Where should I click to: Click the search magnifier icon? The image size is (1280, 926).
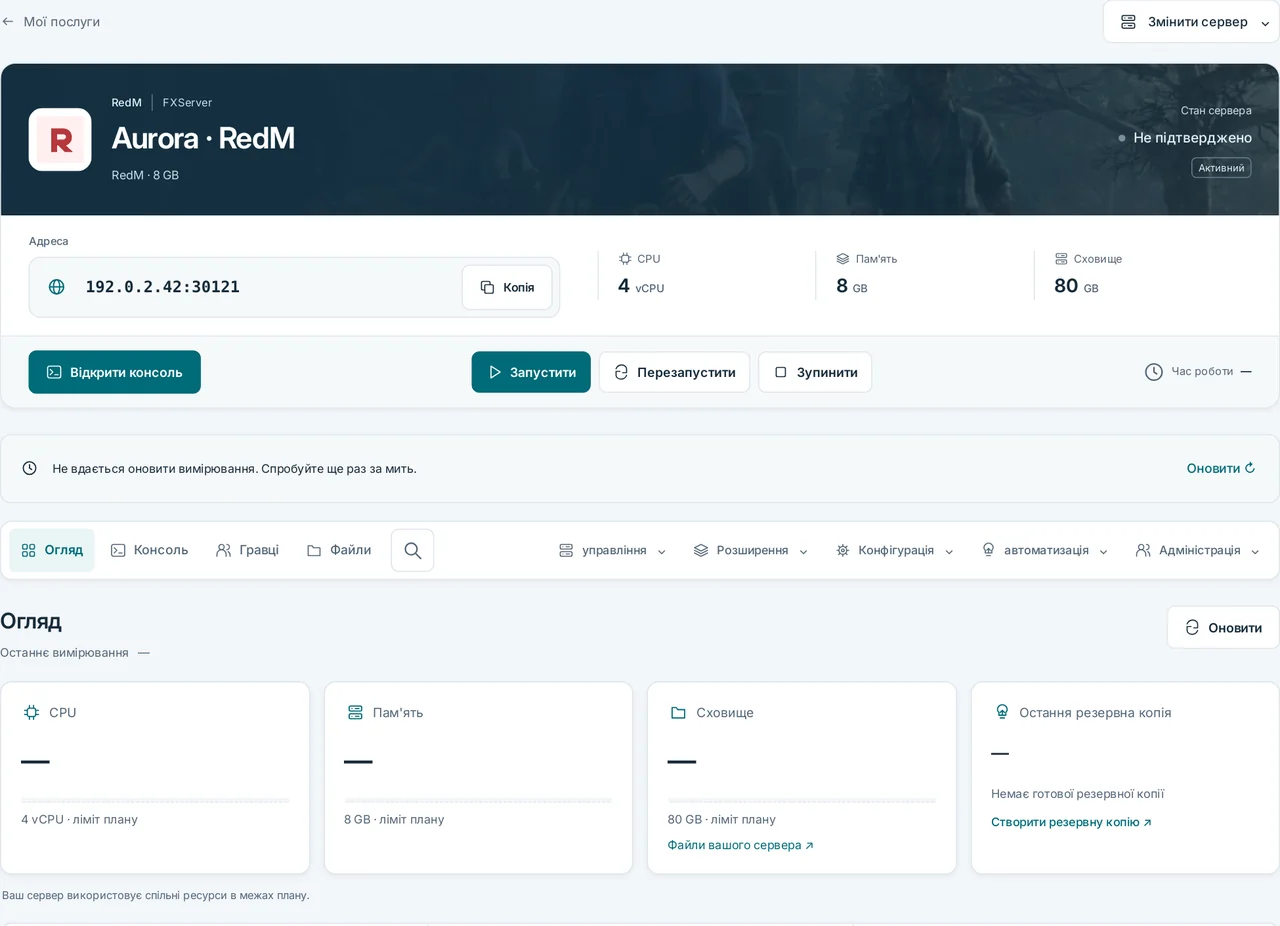(413, 550)
